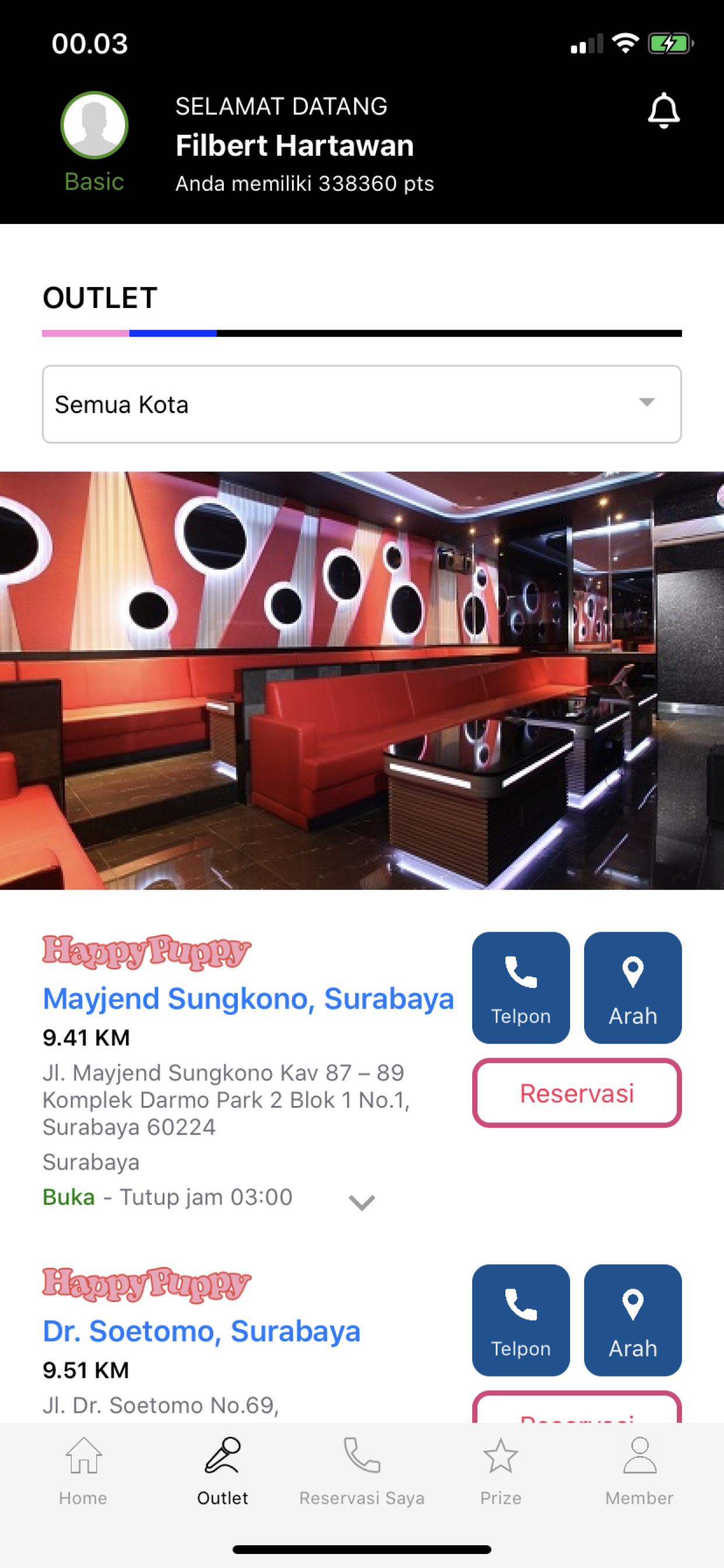Viewport: 724px width, 1568px height.
Task: Call the Dr. Soetomo outlet via Telpon
Action: (x=521, y=1319)
